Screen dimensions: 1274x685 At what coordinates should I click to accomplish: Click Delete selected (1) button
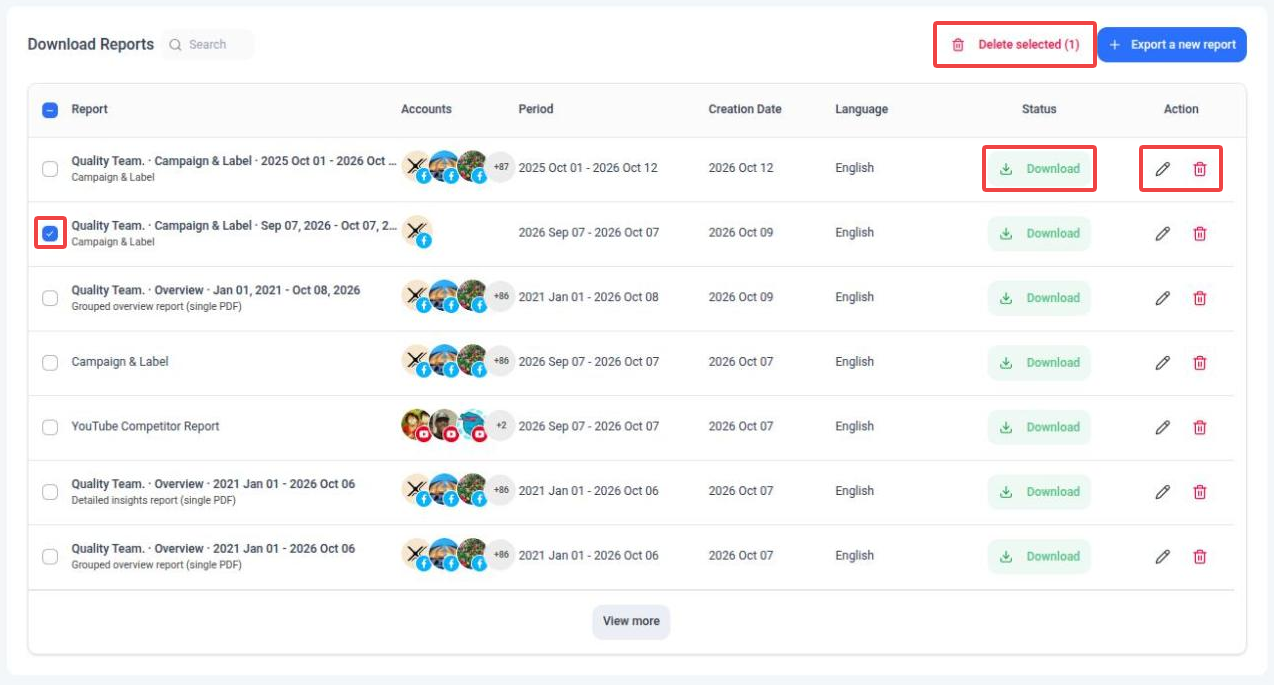pos(1015,45)
